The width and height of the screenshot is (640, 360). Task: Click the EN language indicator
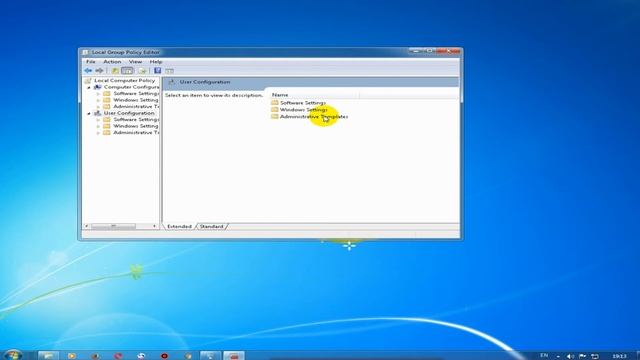[x=544, y=356]
